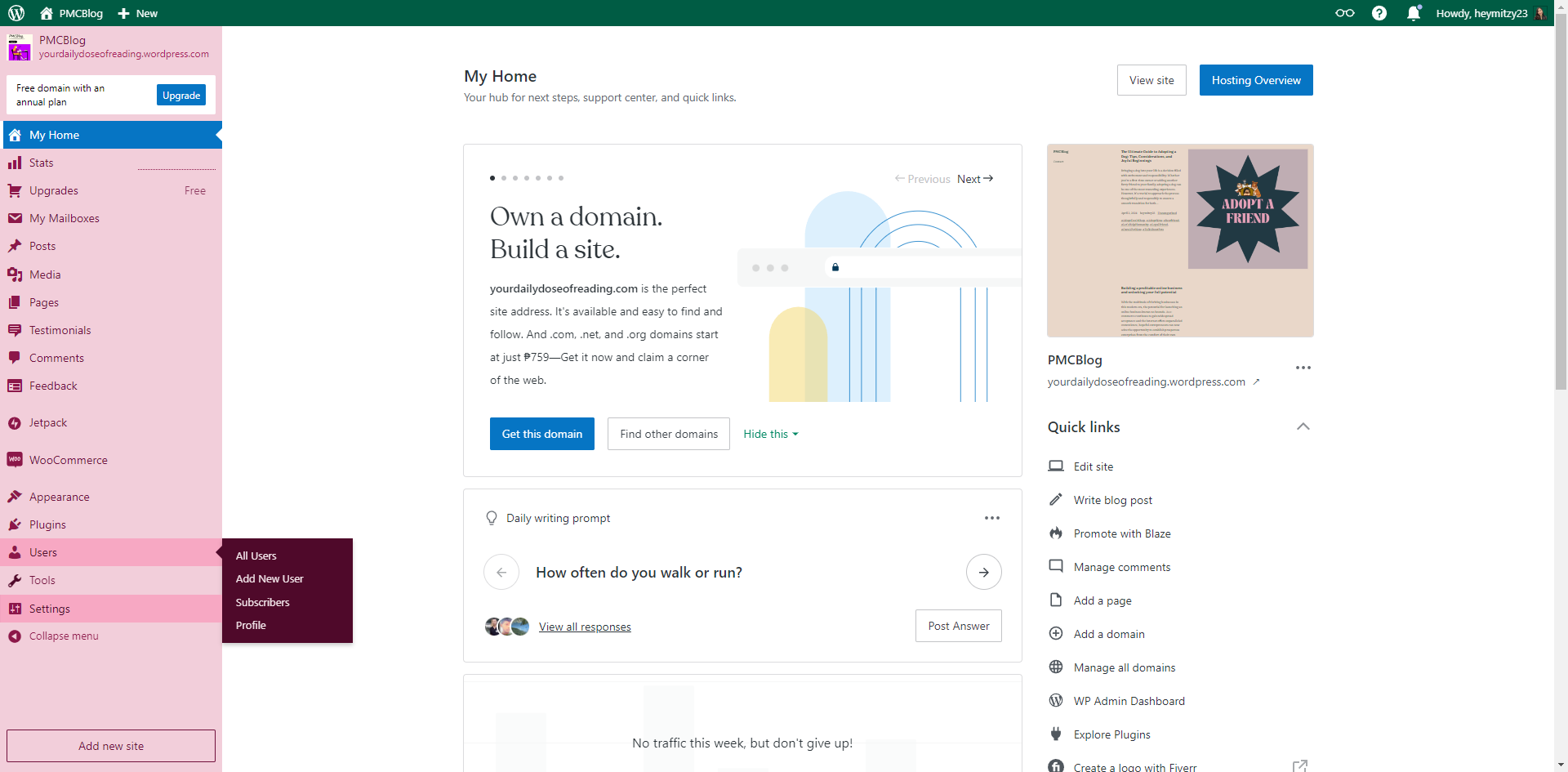Click the first carousel pagination dot
This screenshot has height=772, width=1568.
coord(492,177)
